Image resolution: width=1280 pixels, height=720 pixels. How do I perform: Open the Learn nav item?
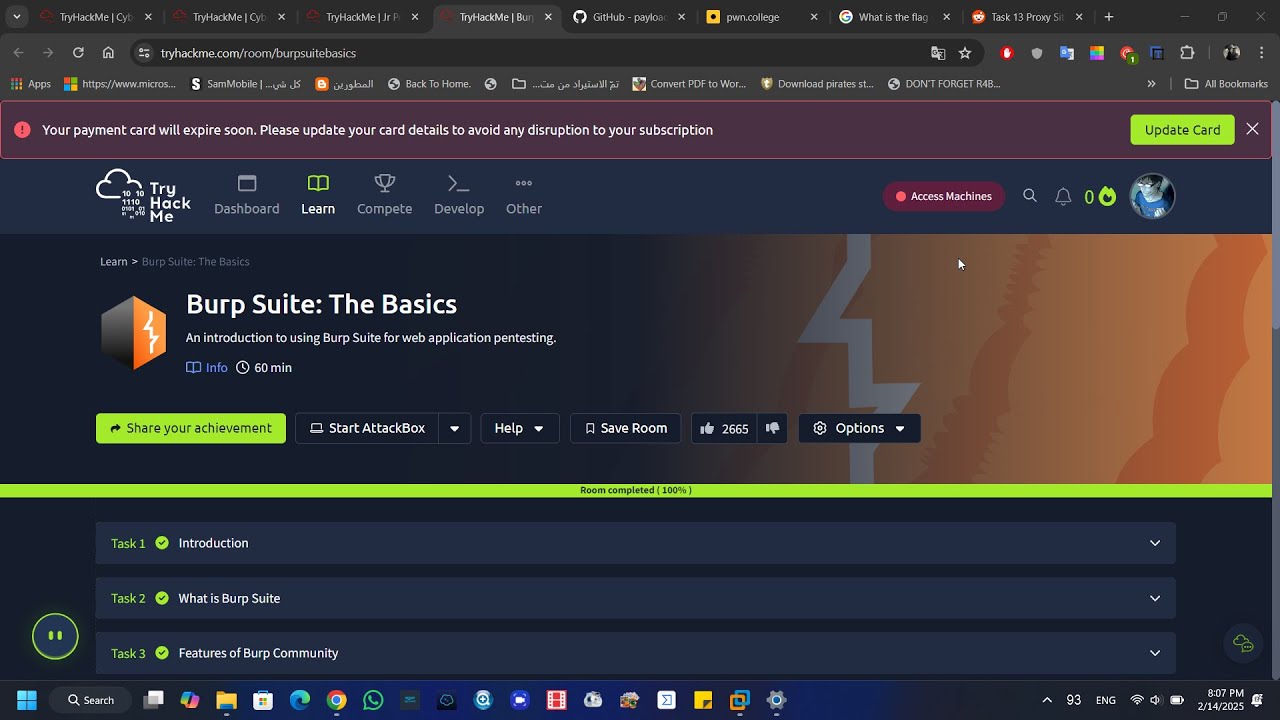point(318,196)
